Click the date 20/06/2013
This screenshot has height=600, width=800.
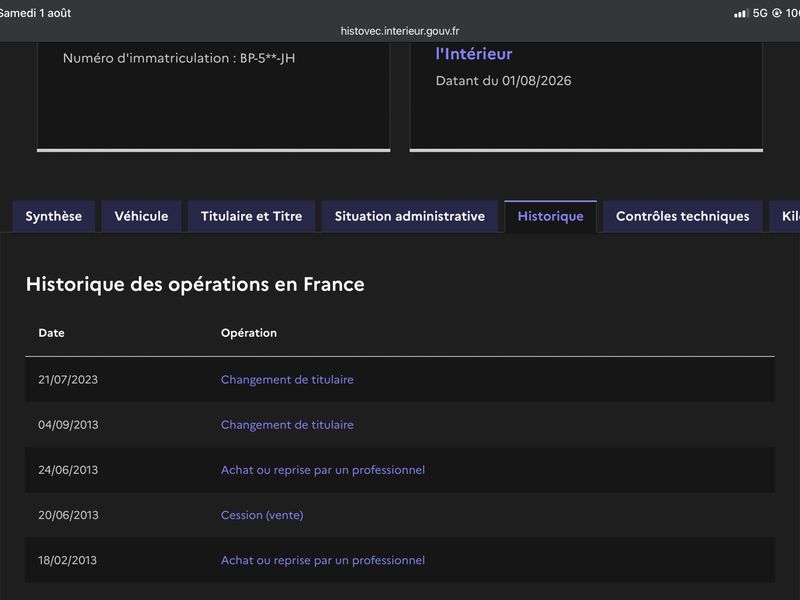pos(68,515)
